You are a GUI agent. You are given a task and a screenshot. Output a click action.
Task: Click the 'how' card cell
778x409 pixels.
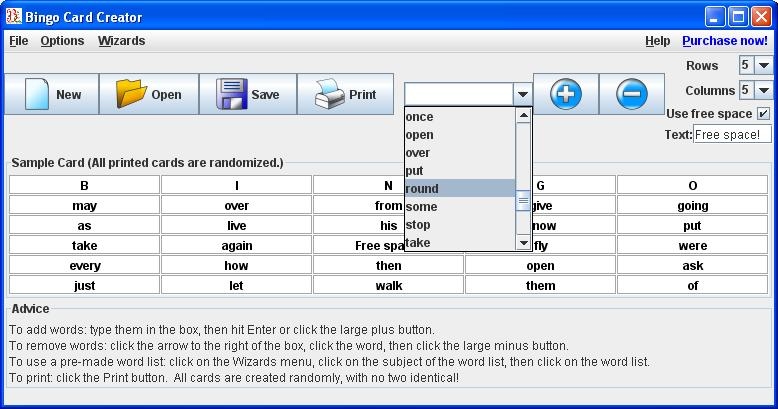pos(237,266)
